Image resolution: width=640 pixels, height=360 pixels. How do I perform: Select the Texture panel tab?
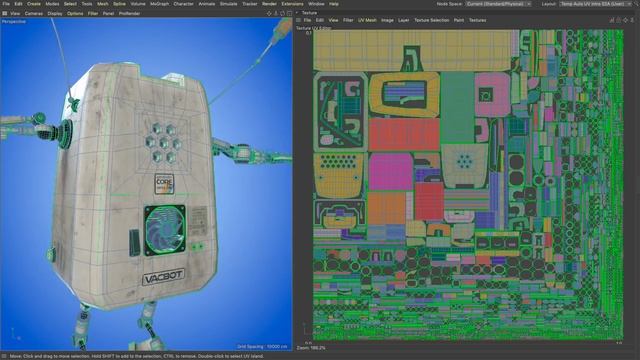coord(309,13)
